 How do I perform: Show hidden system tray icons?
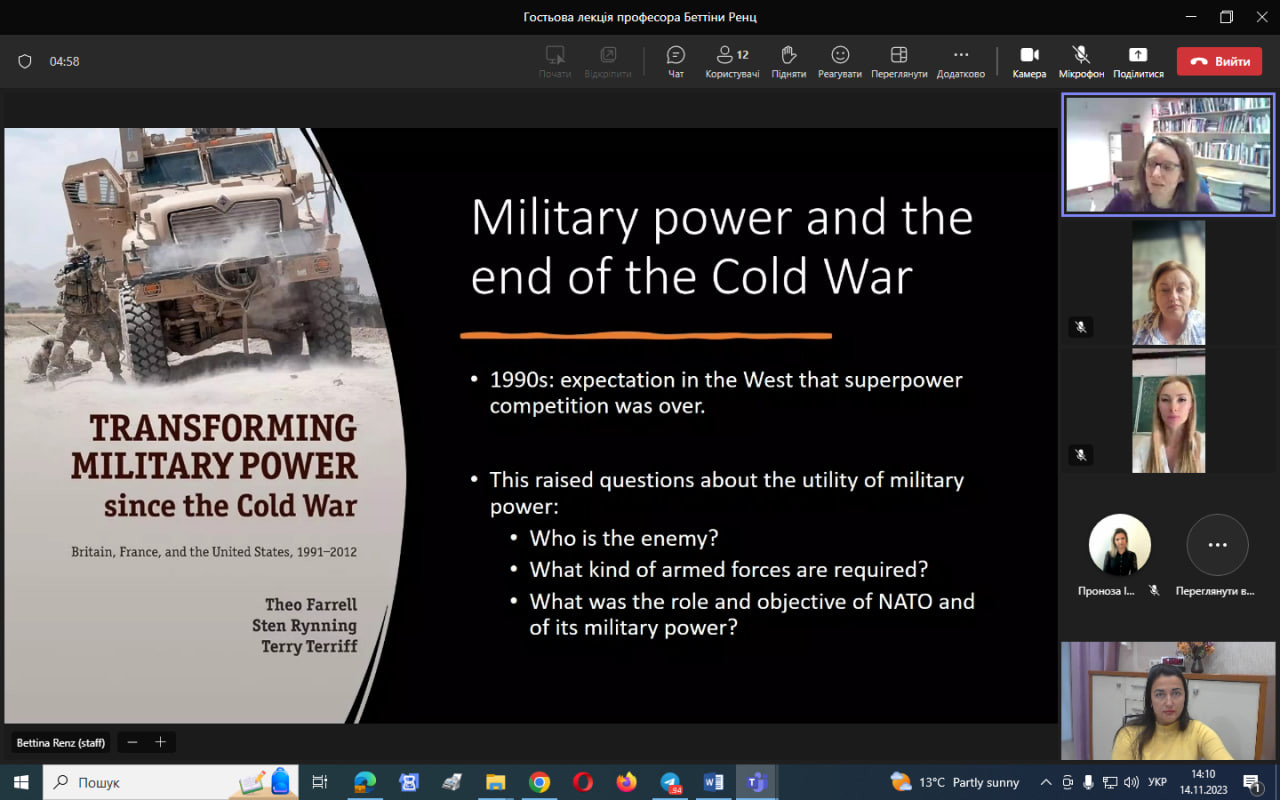[1046, 782]
